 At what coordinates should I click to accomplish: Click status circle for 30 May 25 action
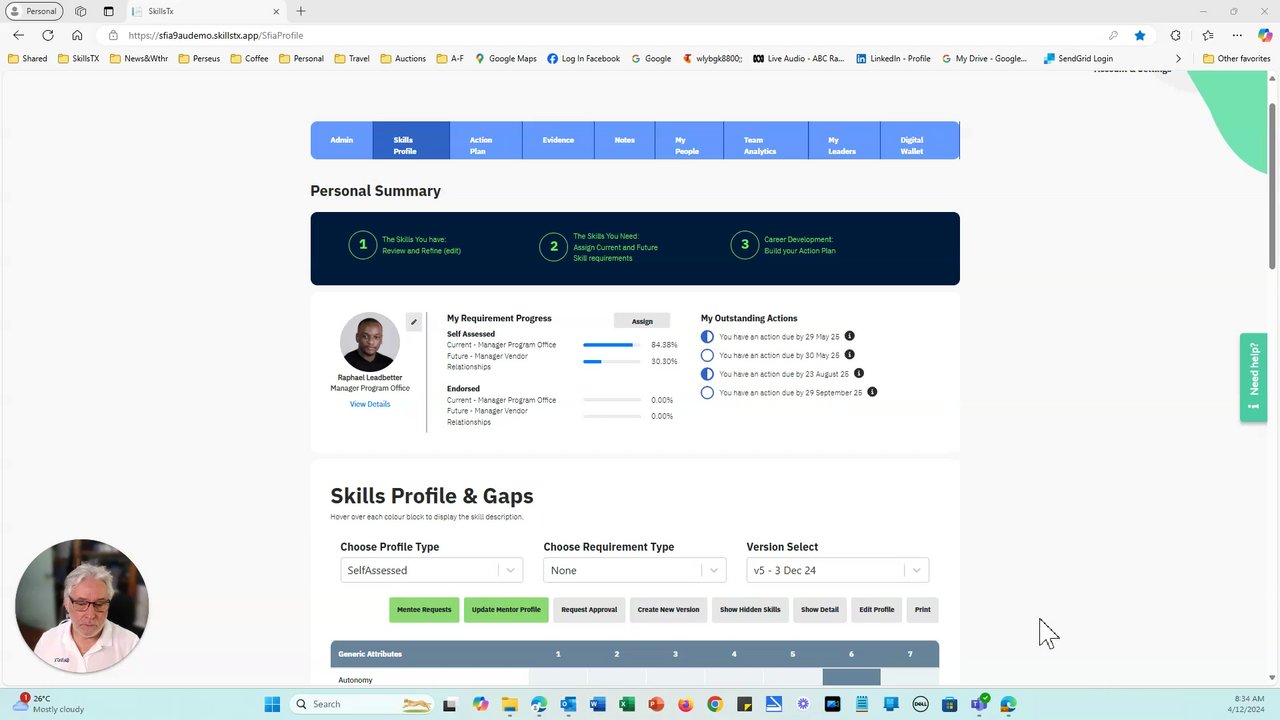[x=707, y=355]
